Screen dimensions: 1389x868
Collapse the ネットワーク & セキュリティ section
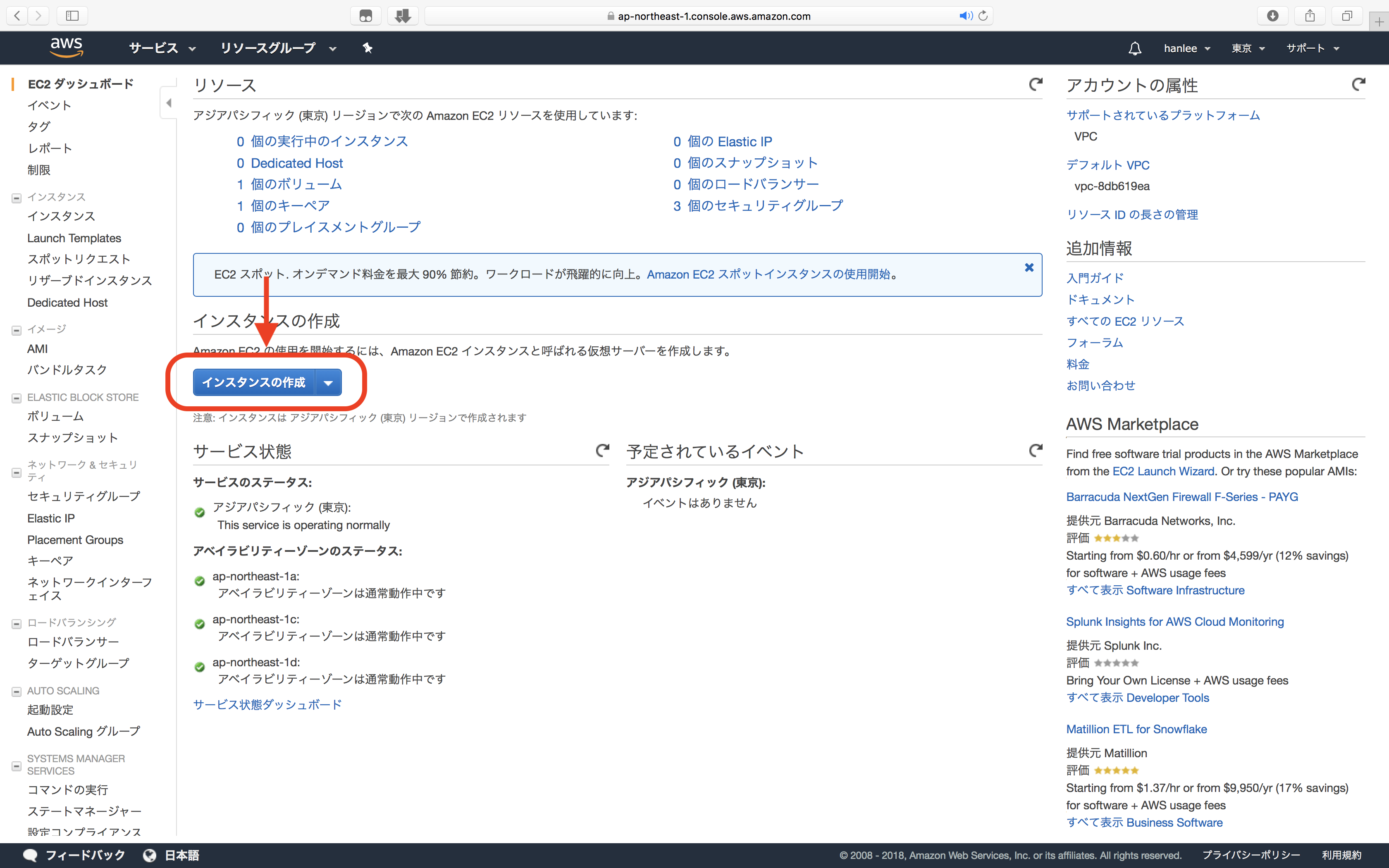(17, 472)
